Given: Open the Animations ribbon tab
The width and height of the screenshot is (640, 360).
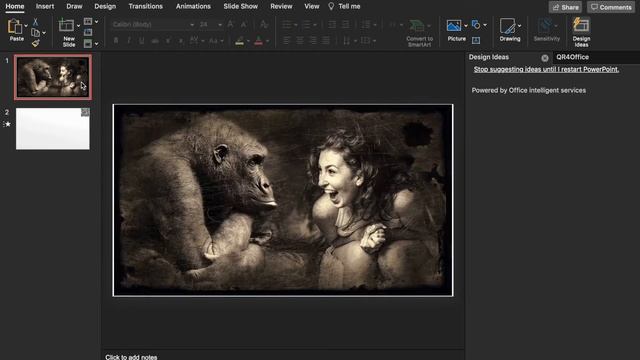Looking at the screenshot, I should click(x=193, y=6).
